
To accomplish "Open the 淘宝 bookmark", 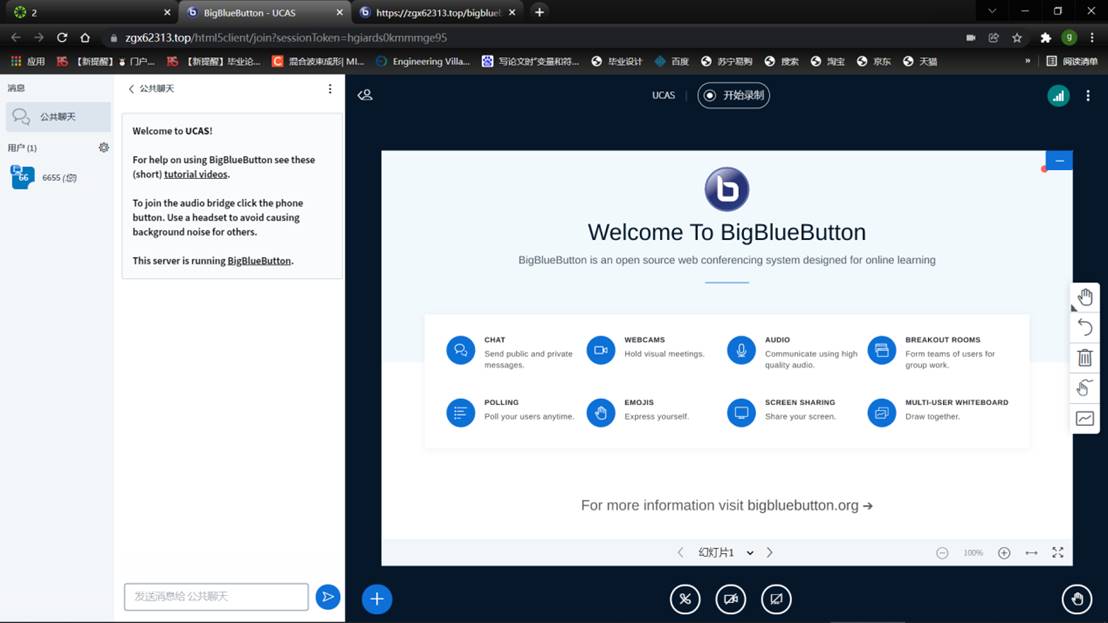I will point(827,61).
